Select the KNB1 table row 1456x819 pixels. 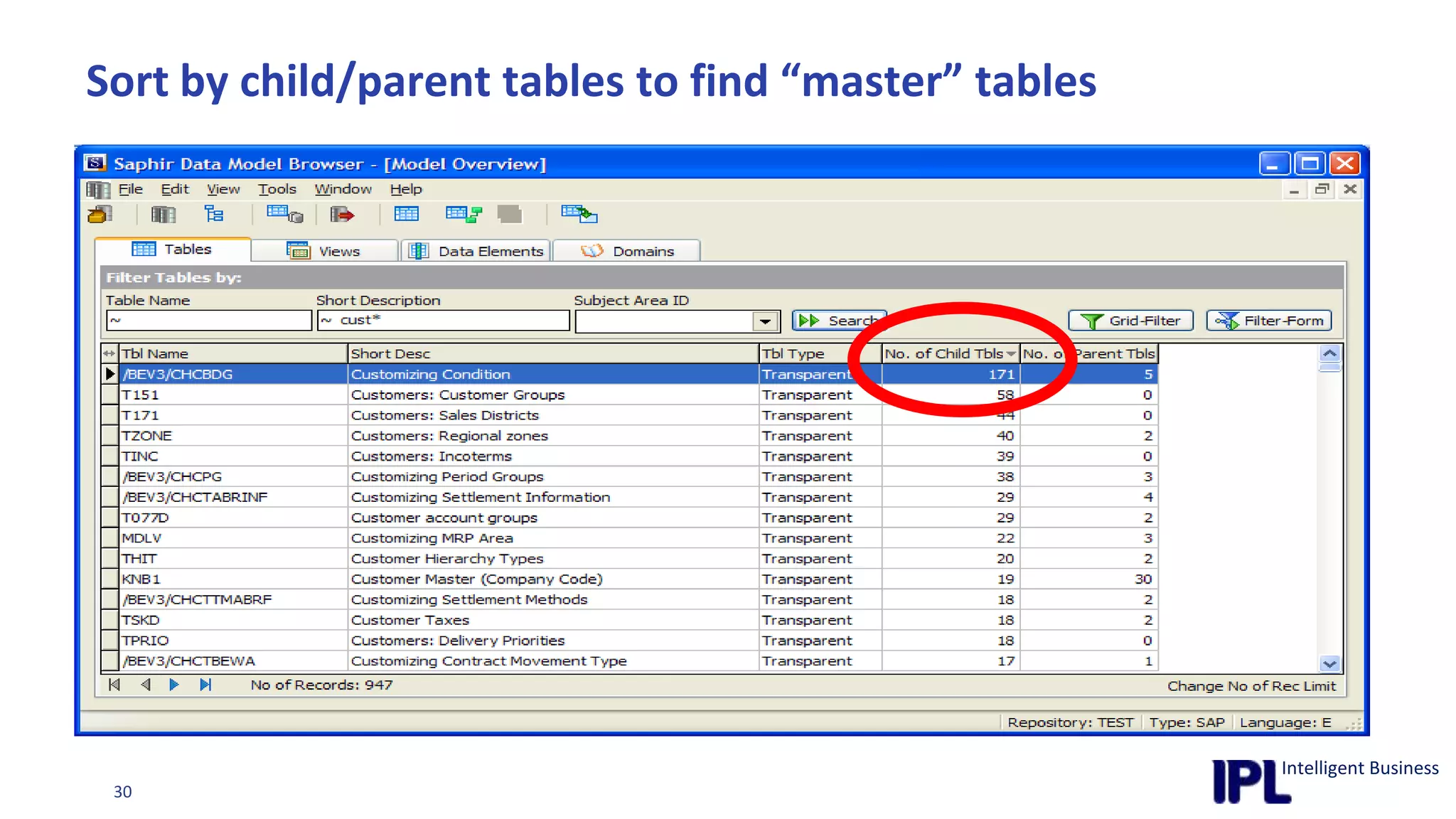[630, 579]
